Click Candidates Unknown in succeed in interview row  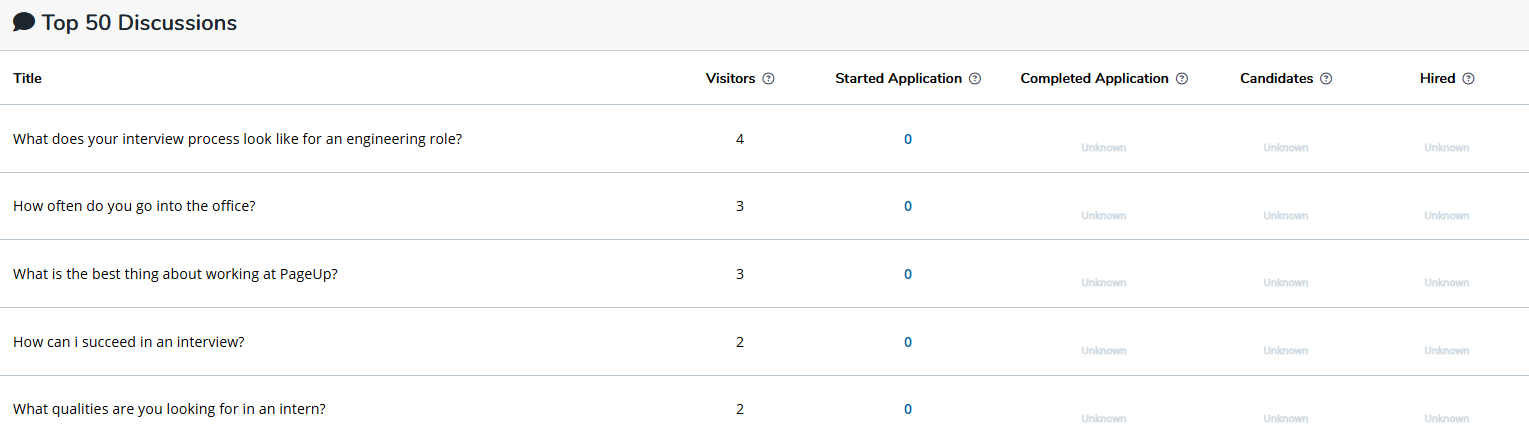pyautogui.click(x=1286, y=351)
